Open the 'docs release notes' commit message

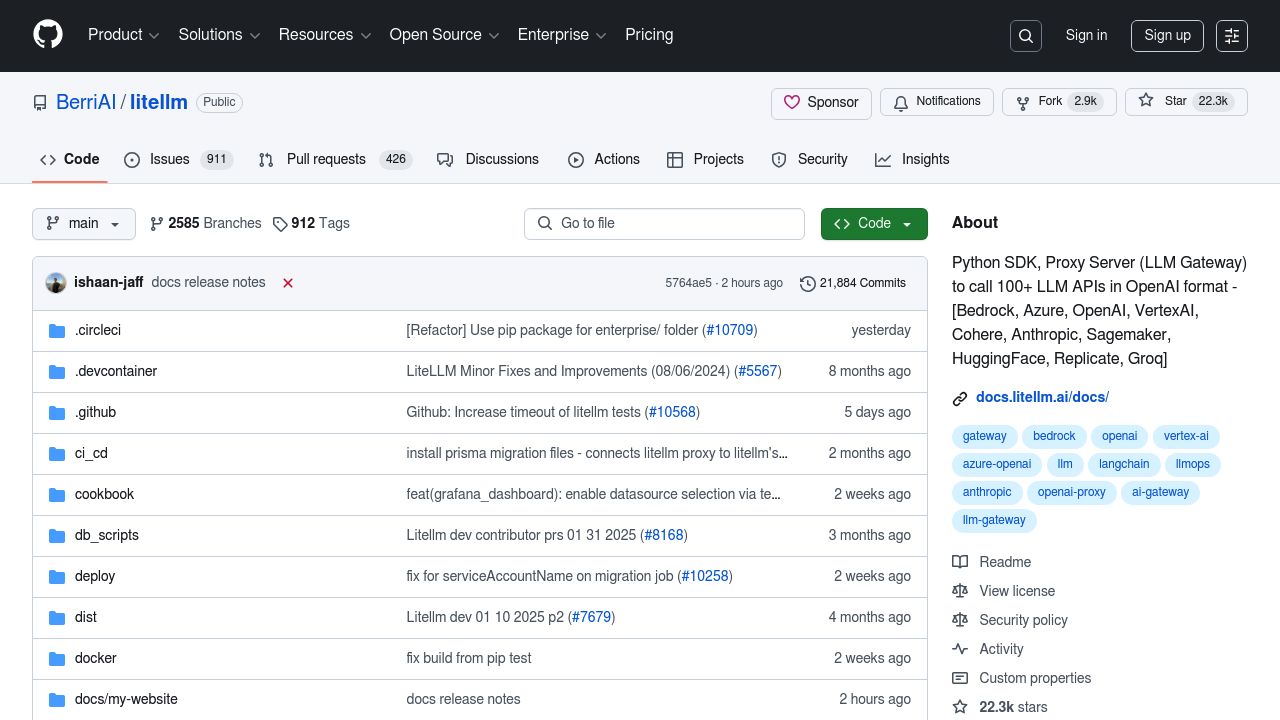pos(208,283)
